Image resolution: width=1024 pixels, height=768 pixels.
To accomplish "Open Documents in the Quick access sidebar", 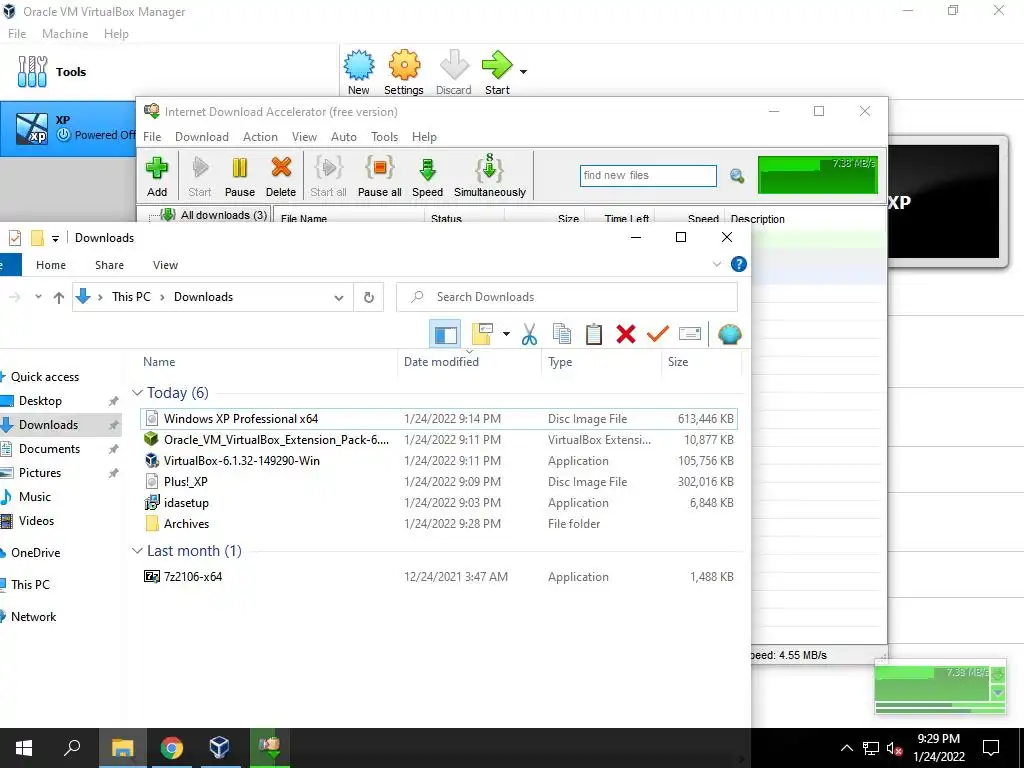I will pyautogui.click(x=49, y=449).
